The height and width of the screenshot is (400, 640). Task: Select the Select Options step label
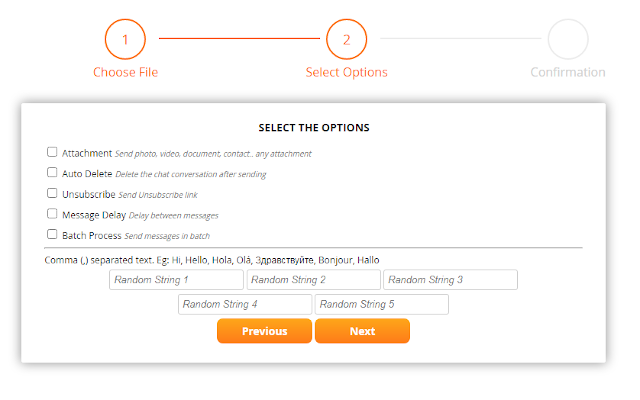tap(346, 72)
